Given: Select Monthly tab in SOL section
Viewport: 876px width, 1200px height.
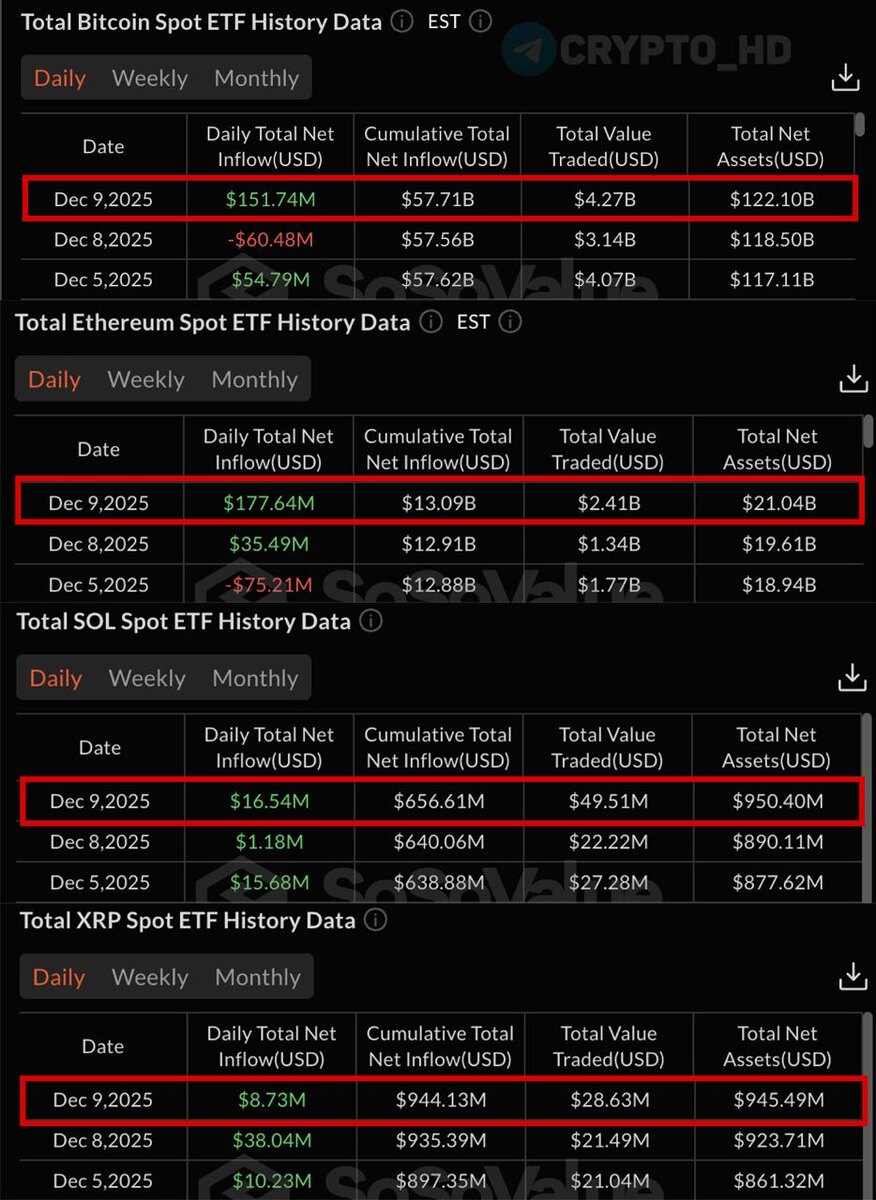Looking at the screenshot, I should point(255,678).
